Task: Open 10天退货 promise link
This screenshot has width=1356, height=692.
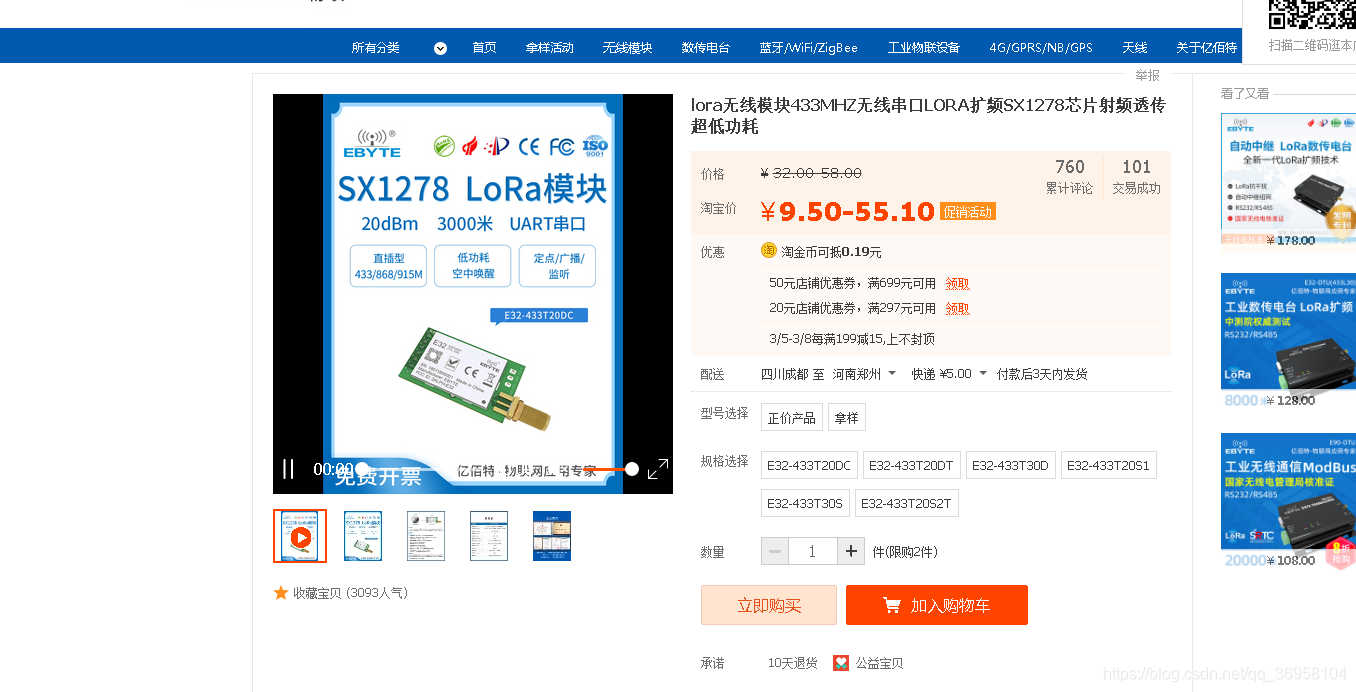Action: 793,663
